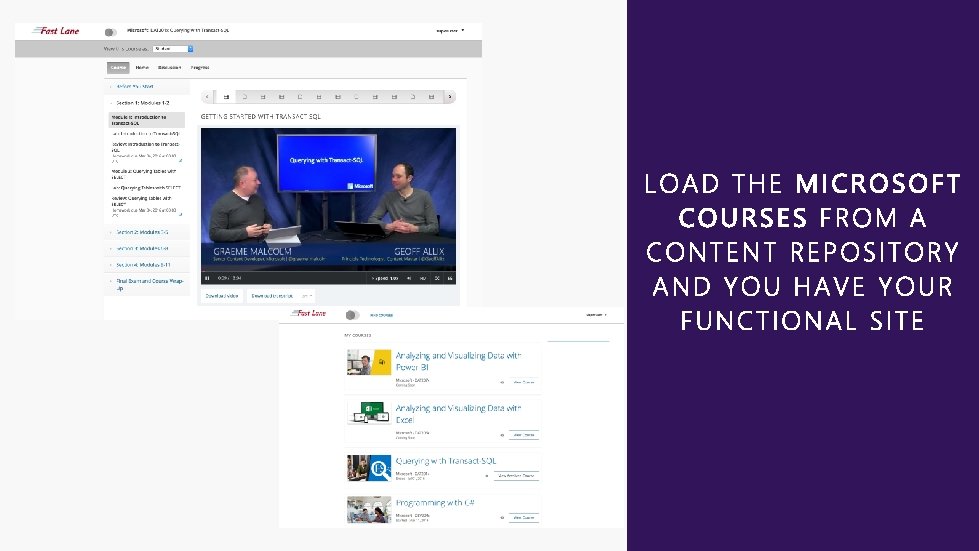
Task: Change video playback speed
Action: click(x=385, y=278)
